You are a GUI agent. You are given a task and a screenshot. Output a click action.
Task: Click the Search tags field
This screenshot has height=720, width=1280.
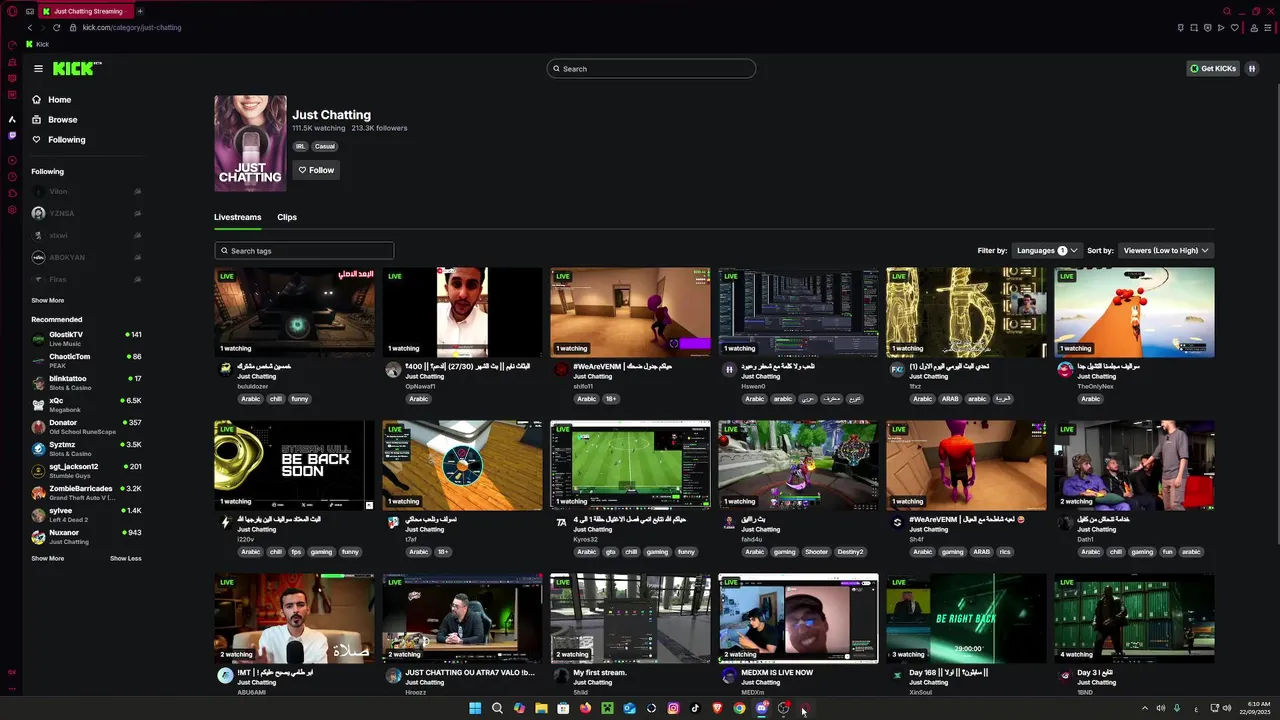coord(304,251)
